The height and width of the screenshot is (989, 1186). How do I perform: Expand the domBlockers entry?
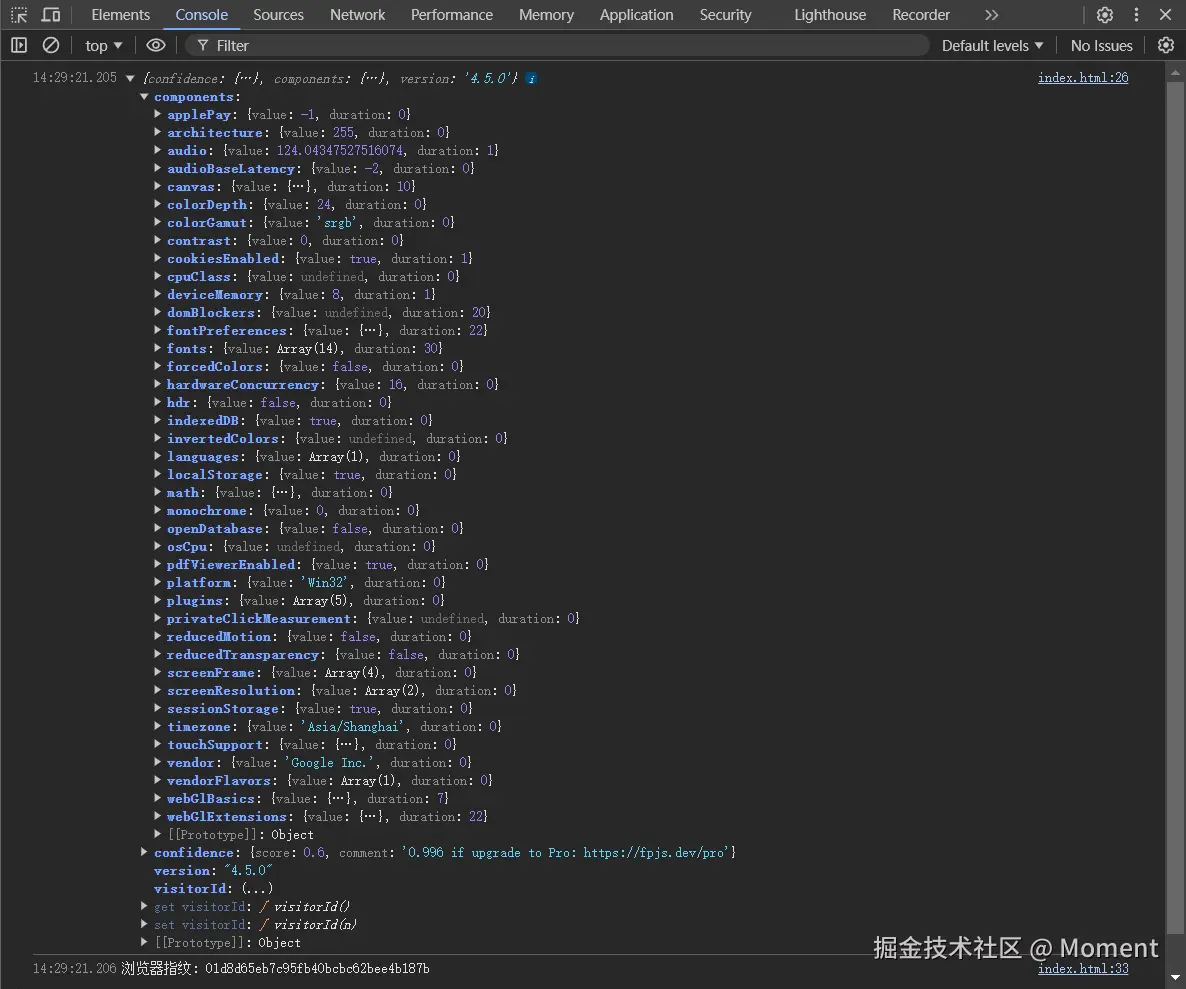tap(157, 312)
